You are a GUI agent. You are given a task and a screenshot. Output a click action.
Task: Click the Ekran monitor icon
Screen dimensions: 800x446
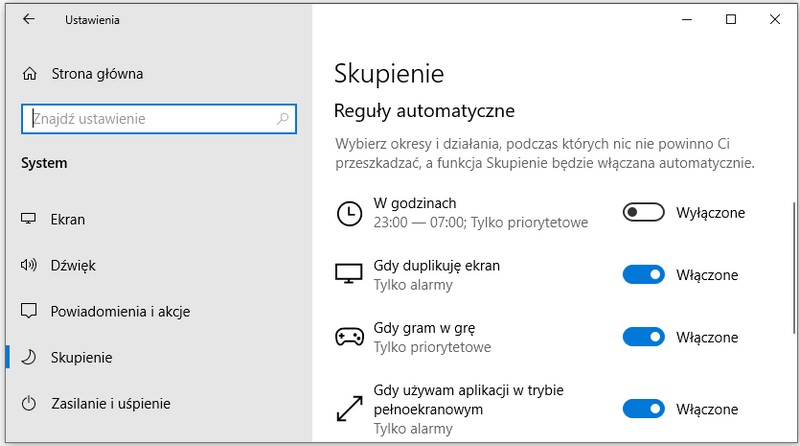29,220
